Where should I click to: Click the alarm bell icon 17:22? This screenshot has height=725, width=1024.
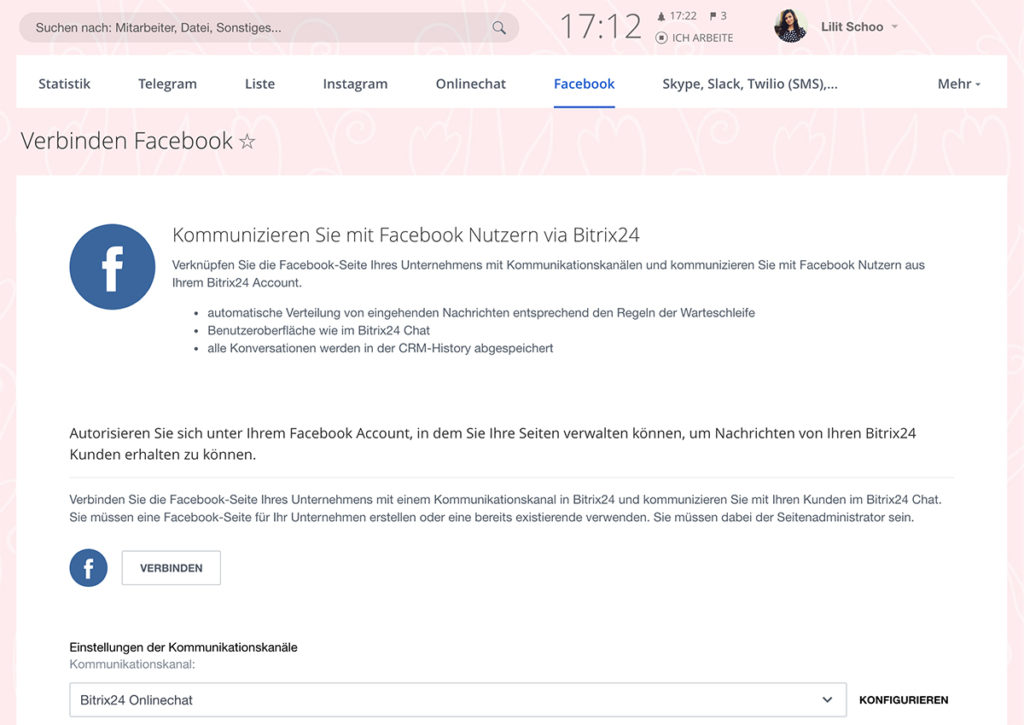coord(661,16)
